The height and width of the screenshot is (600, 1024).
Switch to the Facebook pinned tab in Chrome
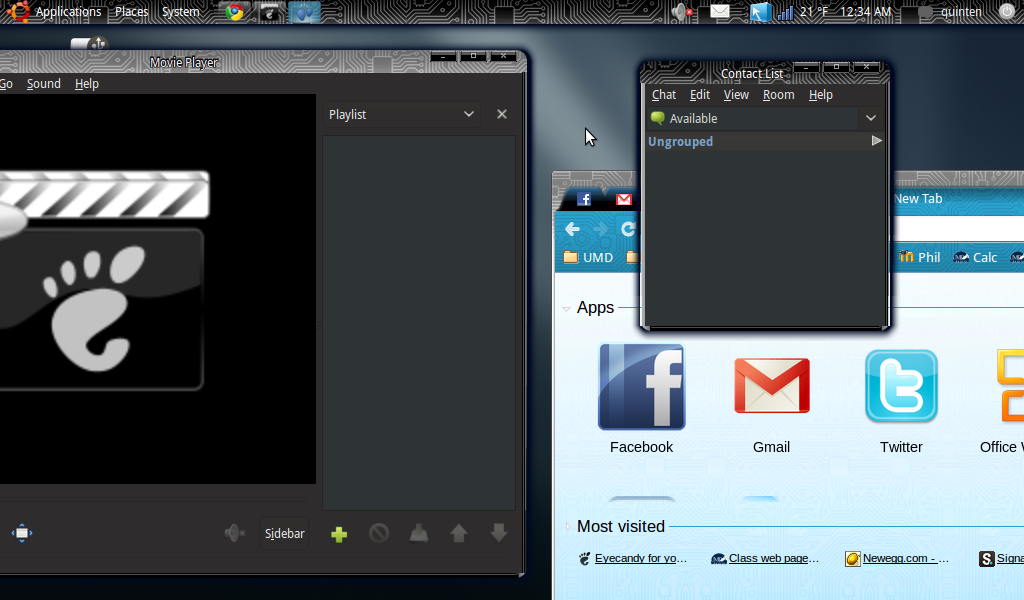click(584, 199)
